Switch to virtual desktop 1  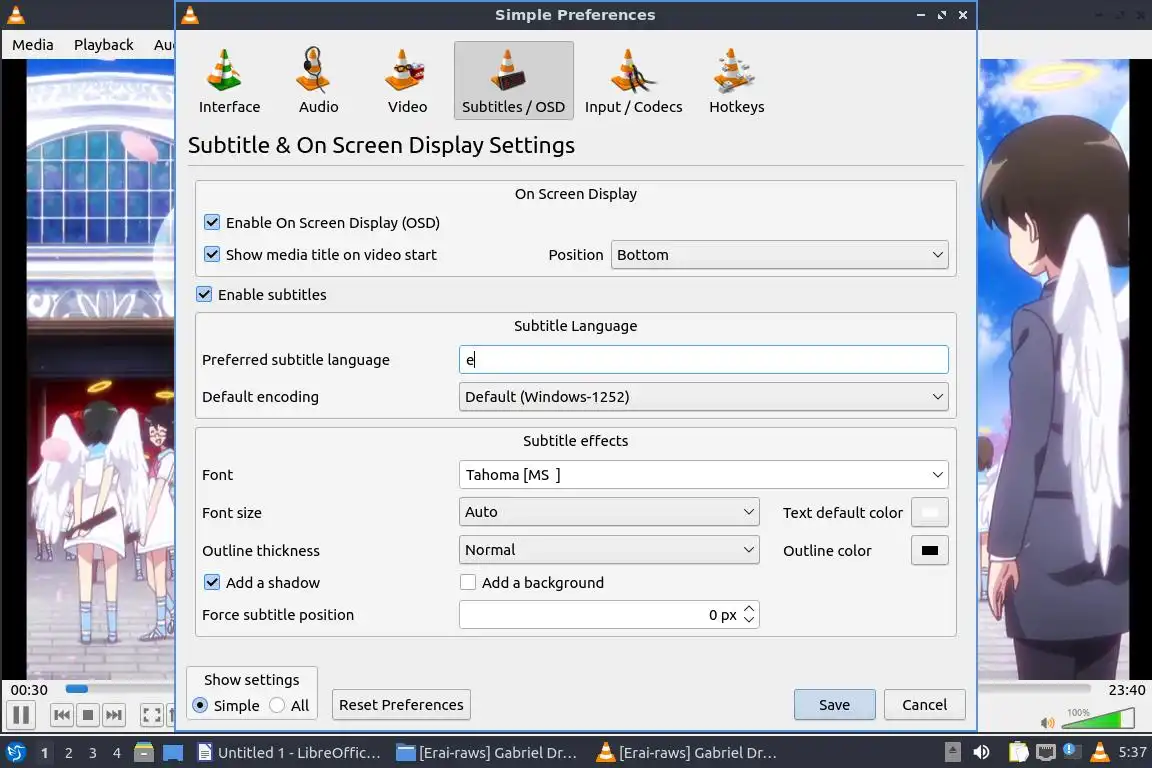[x=44, y=753]
